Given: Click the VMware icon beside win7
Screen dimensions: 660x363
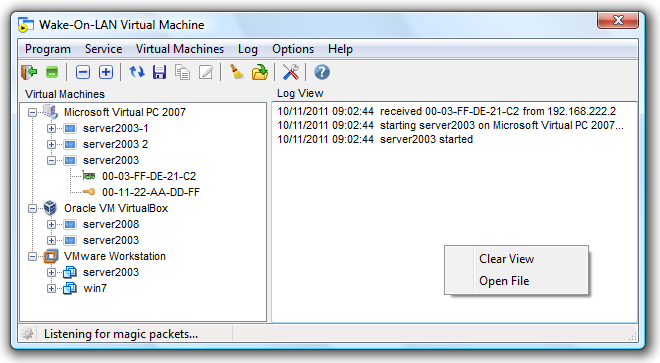Looking at the screenshot, I should (70, 288).
